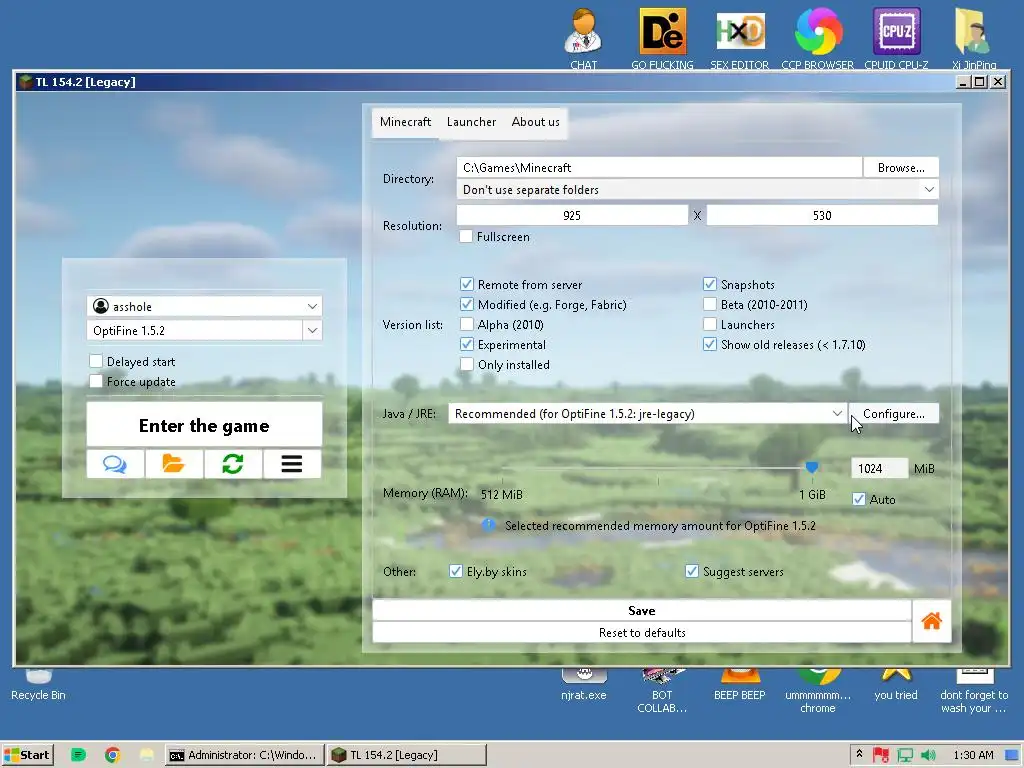The height and width of the screenshot is (768, 1024).
Task: Check the Only installed checkbox
Action: pyautogui.click(x=466, y=364)
